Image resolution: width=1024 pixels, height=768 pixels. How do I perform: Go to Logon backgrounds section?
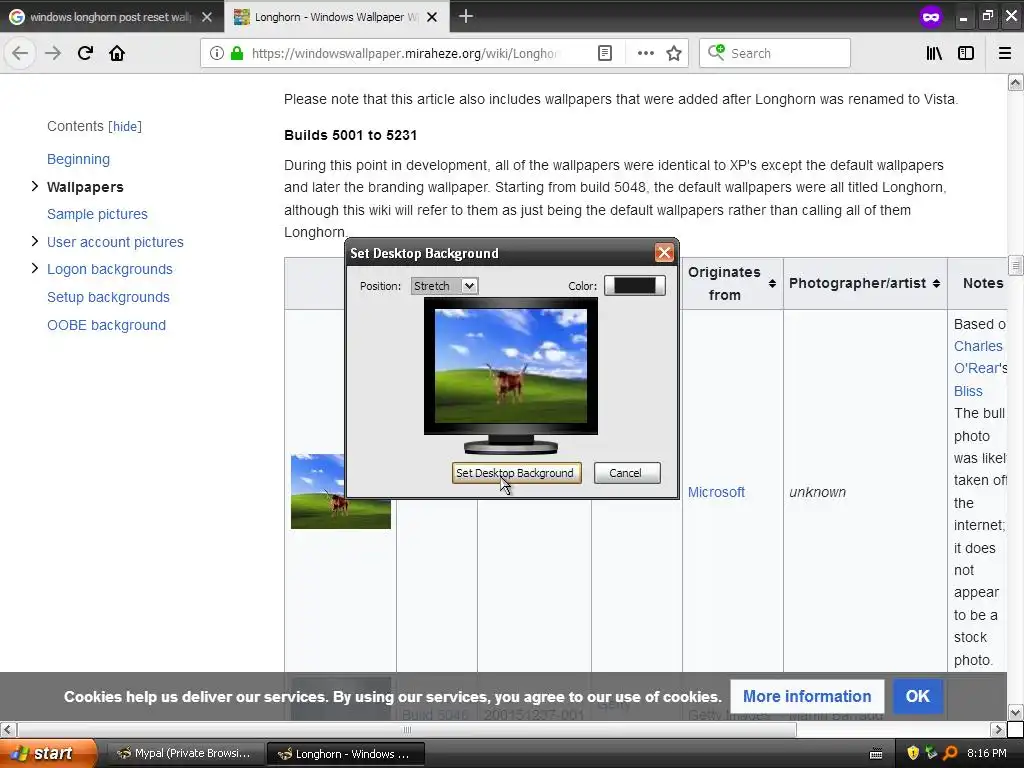point(110,269)
